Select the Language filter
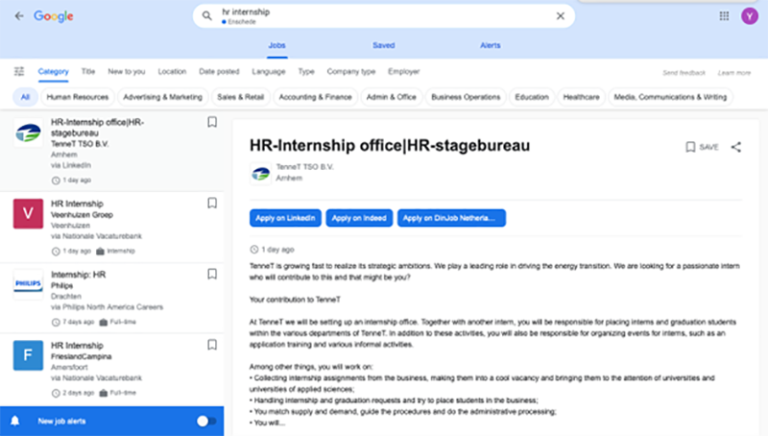Image resolution: width=768 pixels, height=436 pixels. pos(268,72)
